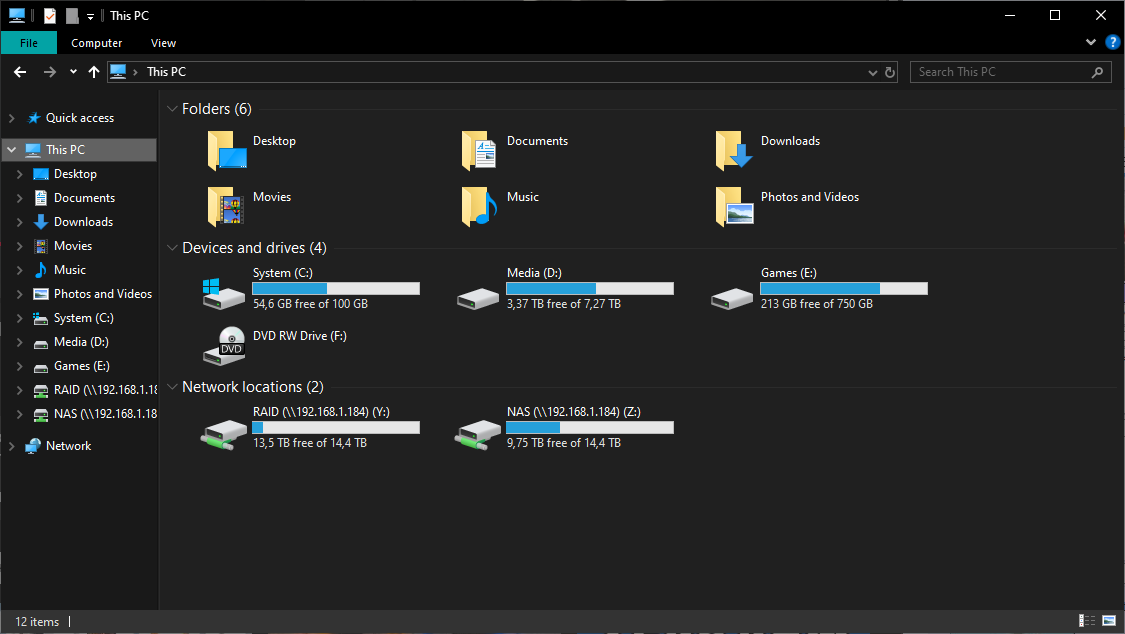
Task: Click the System (C:) capacity bar
Action: click(x=336, y=288)
